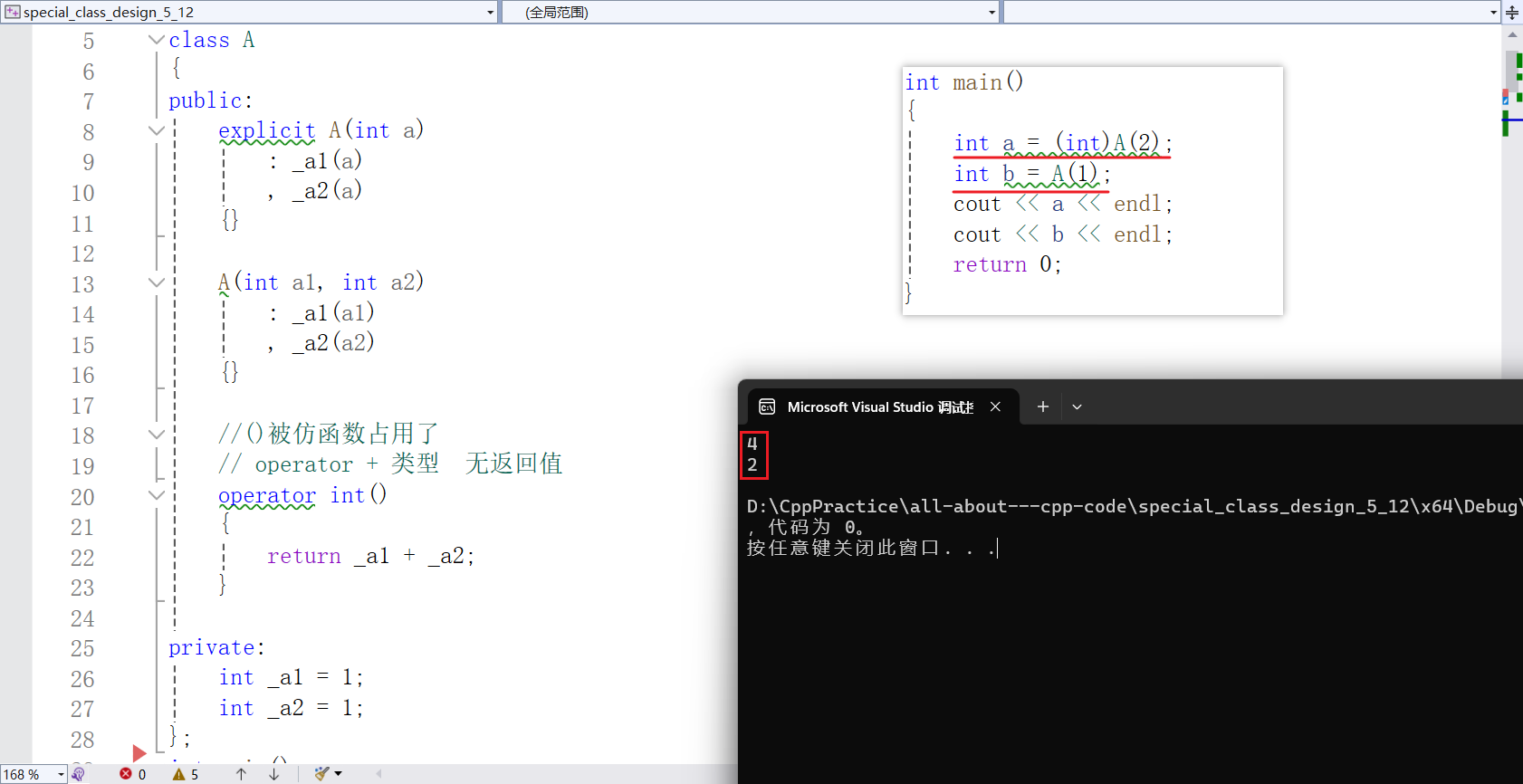Click the 'public:' access specifier

[x=211, y=100]
